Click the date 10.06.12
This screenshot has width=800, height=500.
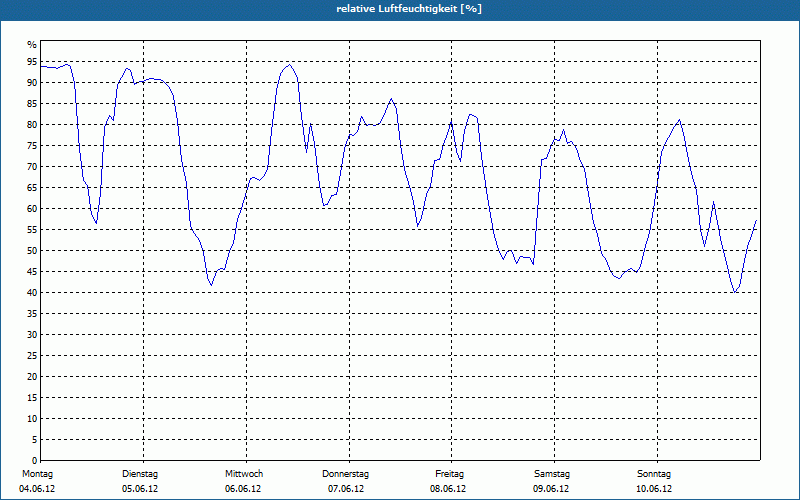654,489
